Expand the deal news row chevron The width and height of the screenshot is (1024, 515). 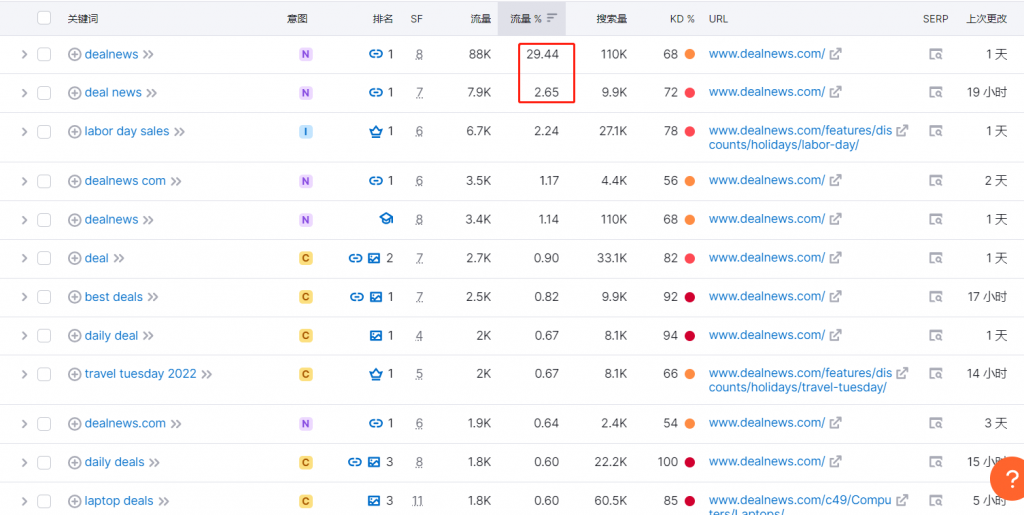[24, 93]
